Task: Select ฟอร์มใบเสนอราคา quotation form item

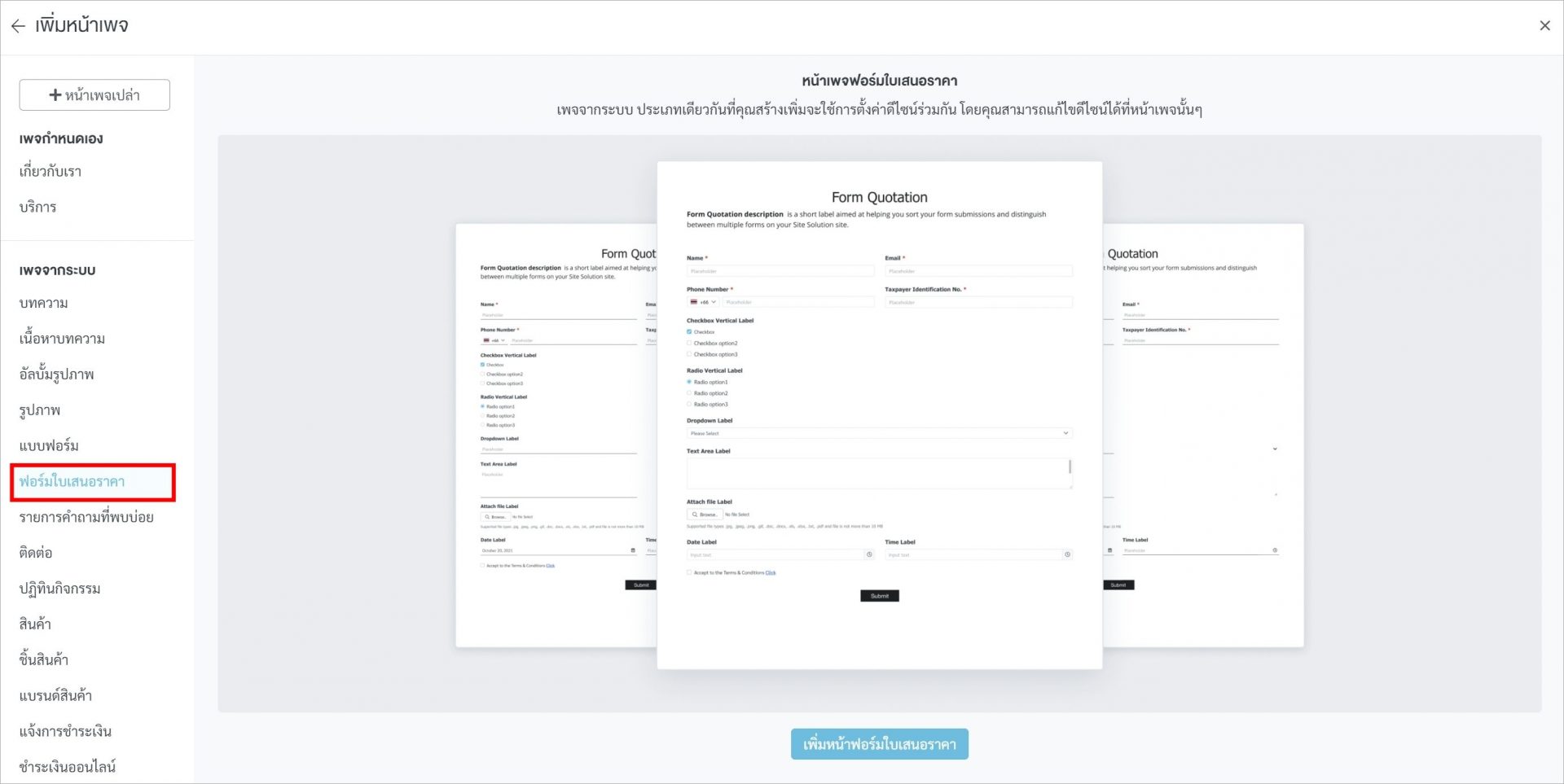Action: point(72,482)
